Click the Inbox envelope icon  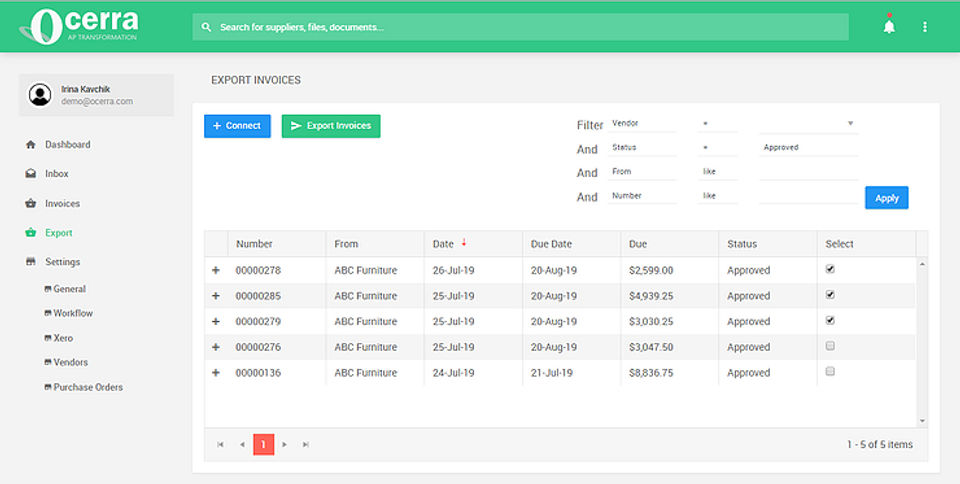pyautogui.click(x=31, y=174)
